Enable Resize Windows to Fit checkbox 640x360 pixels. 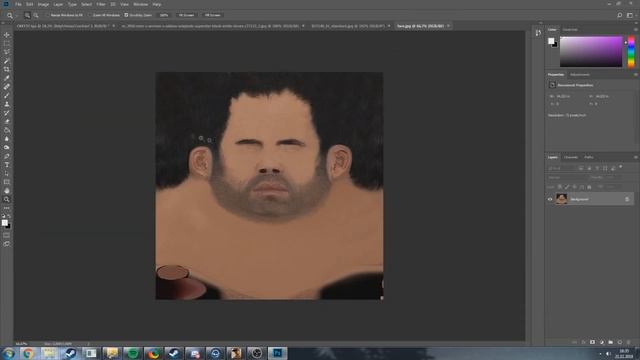click(x=47, y=15)
